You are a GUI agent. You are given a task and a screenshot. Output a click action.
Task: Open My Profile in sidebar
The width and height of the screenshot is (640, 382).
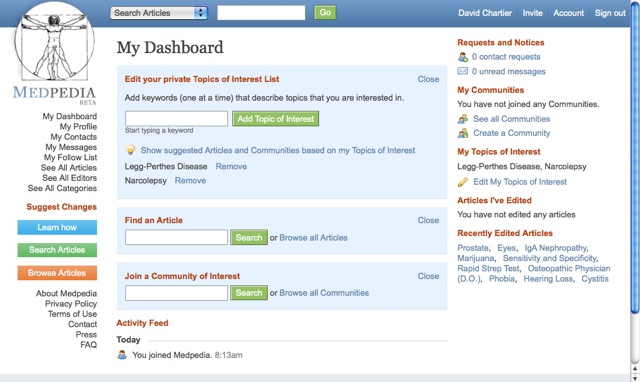[78, 127]
